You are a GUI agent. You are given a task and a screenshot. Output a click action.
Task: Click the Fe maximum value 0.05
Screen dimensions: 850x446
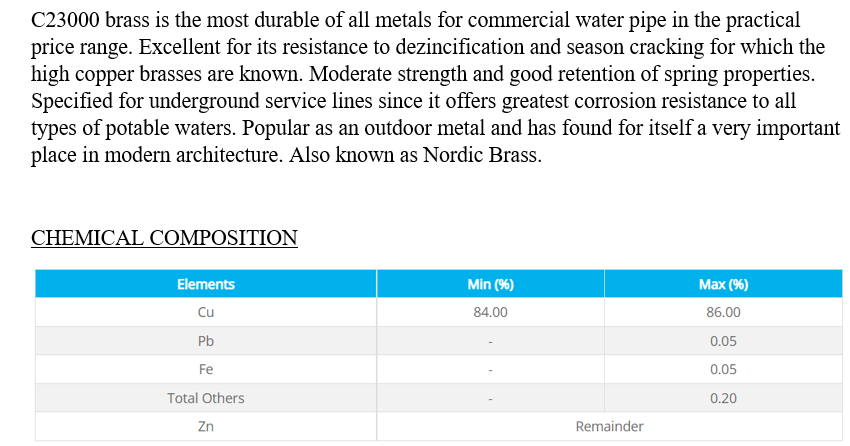click(723, 369)
